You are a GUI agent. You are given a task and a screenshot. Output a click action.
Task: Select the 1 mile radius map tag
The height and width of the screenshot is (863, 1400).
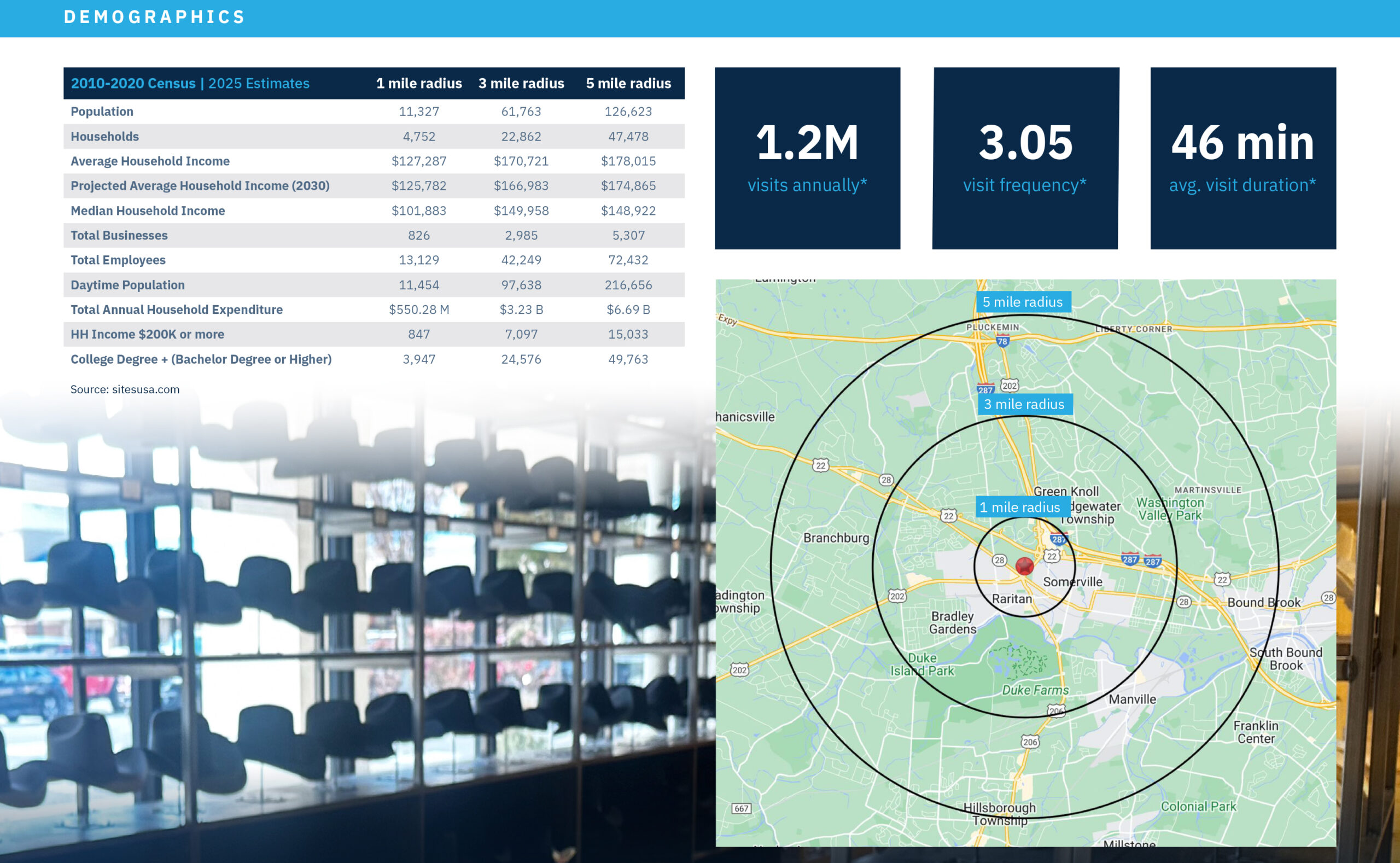click(1020, 507)
